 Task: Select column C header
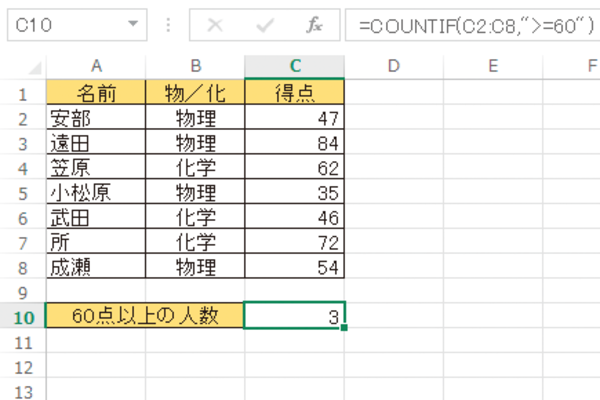(x=295, y=67)
